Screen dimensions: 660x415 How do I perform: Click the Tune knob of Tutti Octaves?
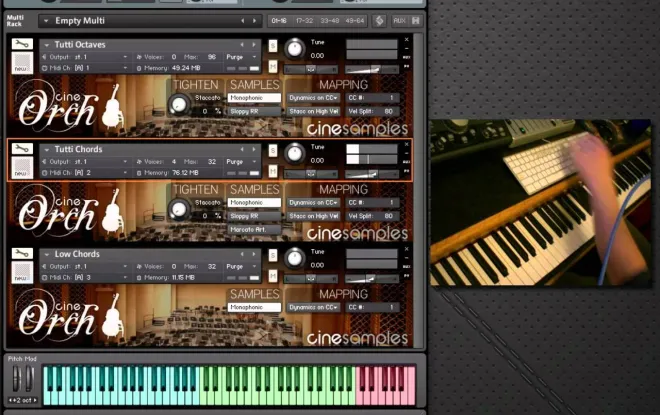(295, 48)
